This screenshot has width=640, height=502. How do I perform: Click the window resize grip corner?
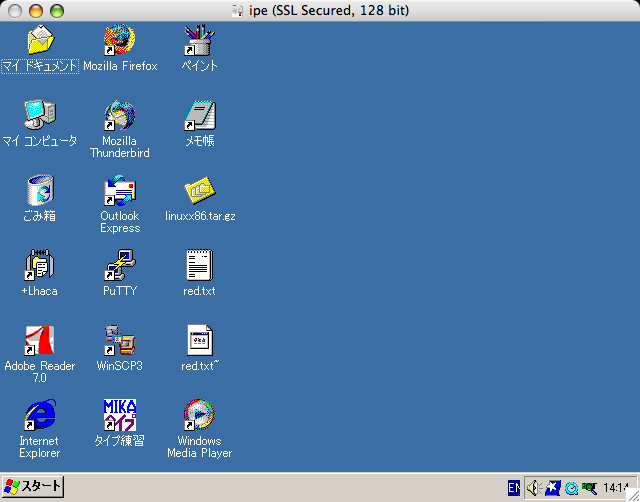(633, 495)
